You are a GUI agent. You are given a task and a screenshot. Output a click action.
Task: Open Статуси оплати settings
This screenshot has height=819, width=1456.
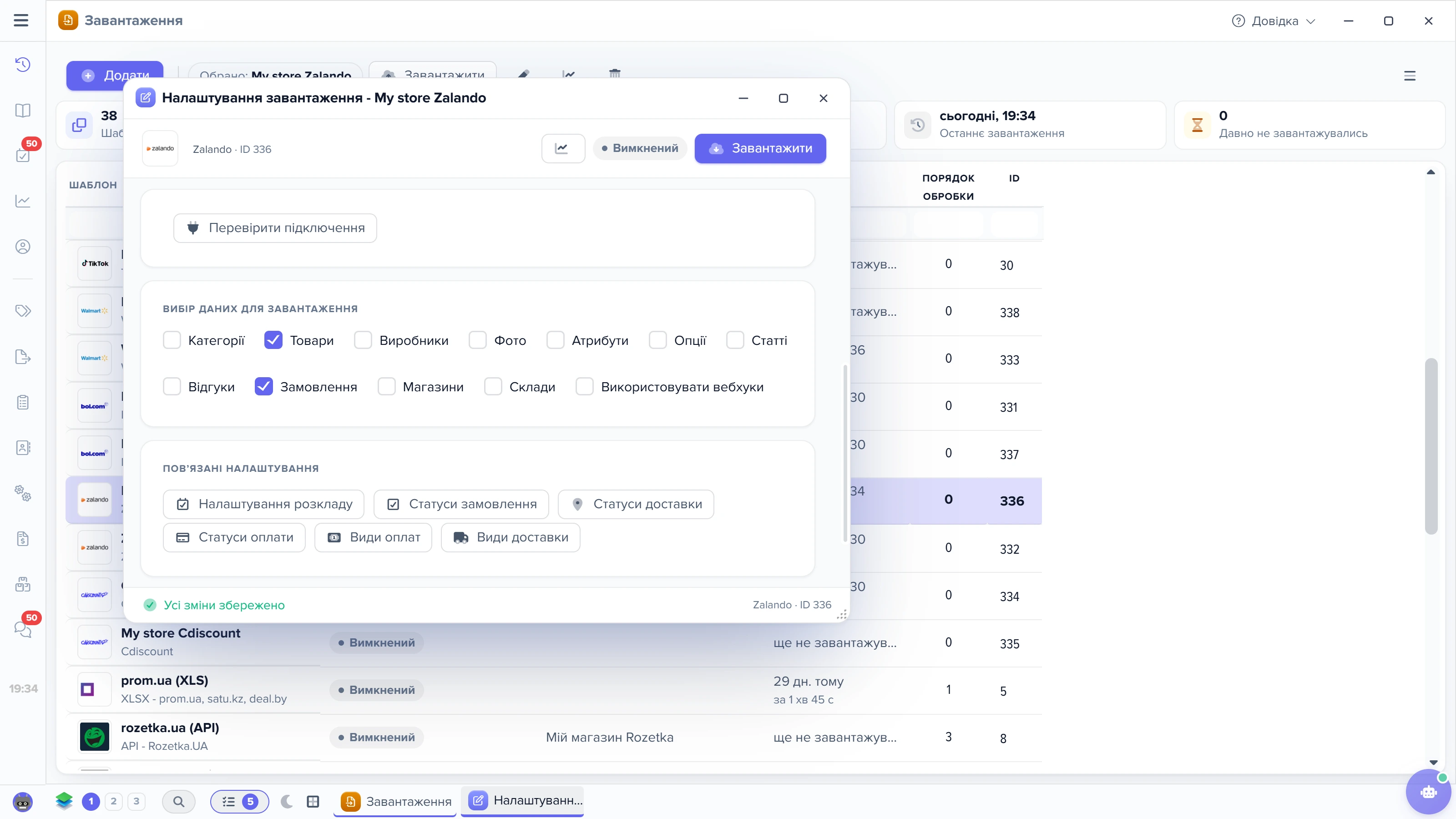pyautogui.click(x=234, y=537)
